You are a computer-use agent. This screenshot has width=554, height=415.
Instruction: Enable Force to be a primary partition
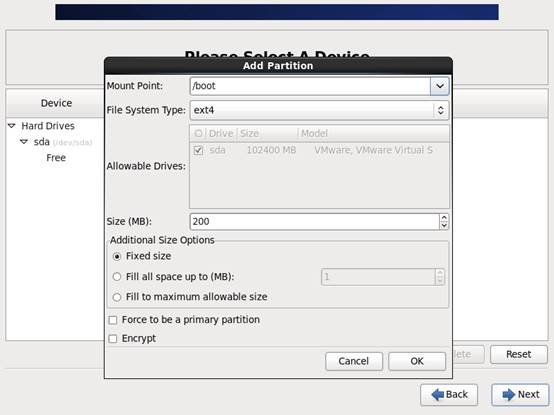(113, 320)
